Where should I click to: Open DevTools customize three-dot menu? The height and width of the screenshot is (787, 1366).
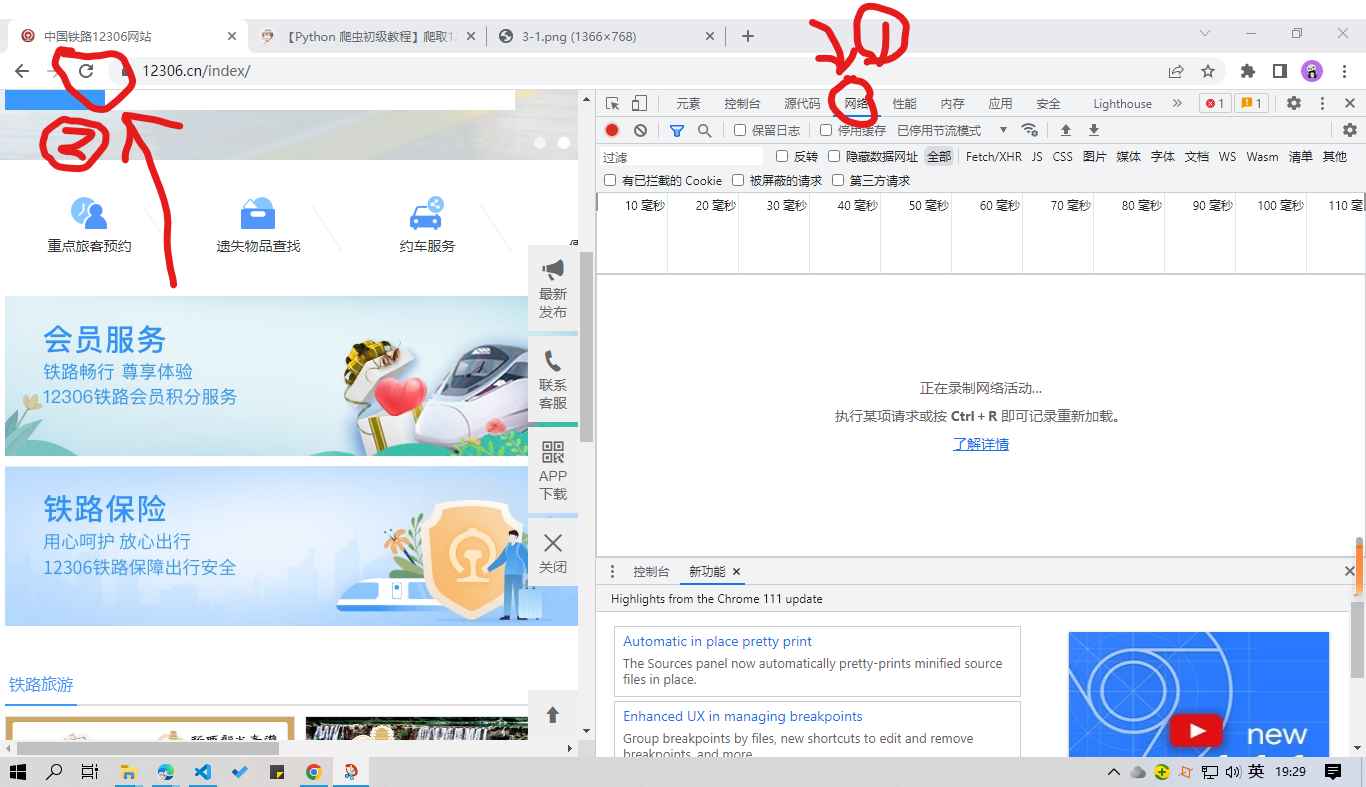click(1322, 103)
